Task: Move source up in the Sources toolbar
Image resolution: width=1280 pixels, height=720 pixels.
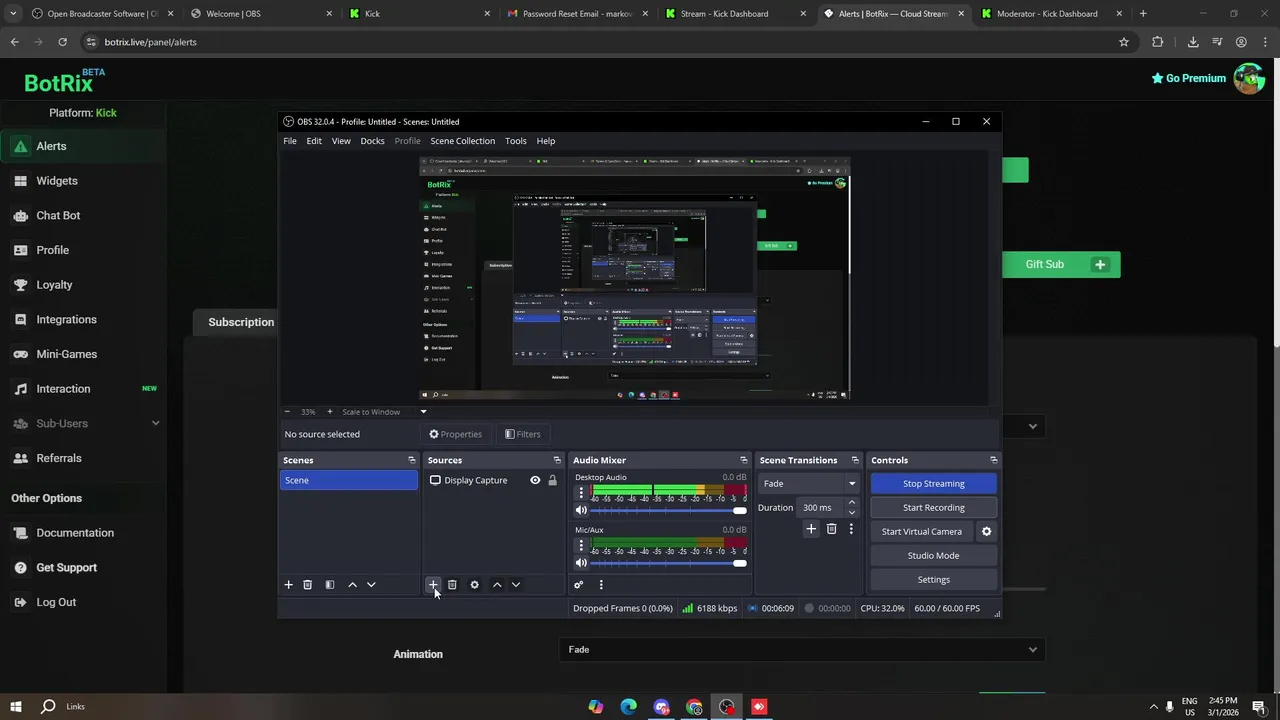Action: pyautogui.click(x=497, y=585)
